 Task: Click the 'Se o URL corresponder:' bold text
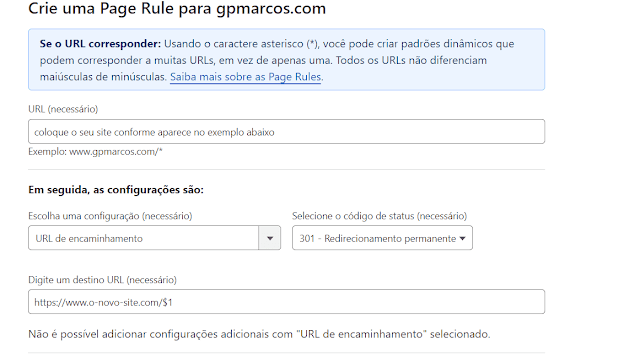[100, 44]
